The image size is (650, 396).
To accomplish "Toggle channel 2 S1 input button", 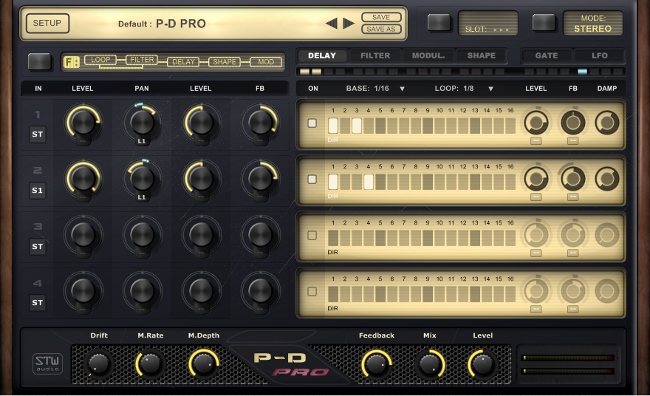I will [x=37, y=190].
